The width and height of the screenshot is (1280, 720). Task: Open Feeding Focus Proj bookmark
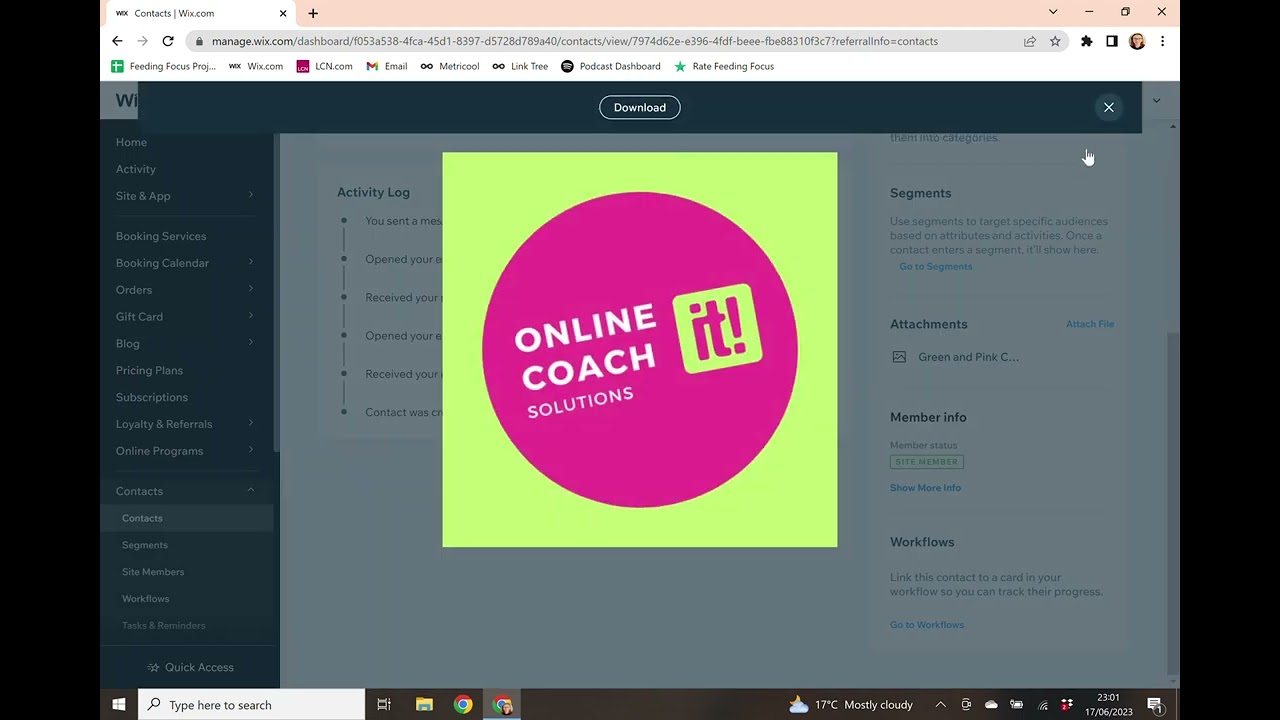click(163, 66)
